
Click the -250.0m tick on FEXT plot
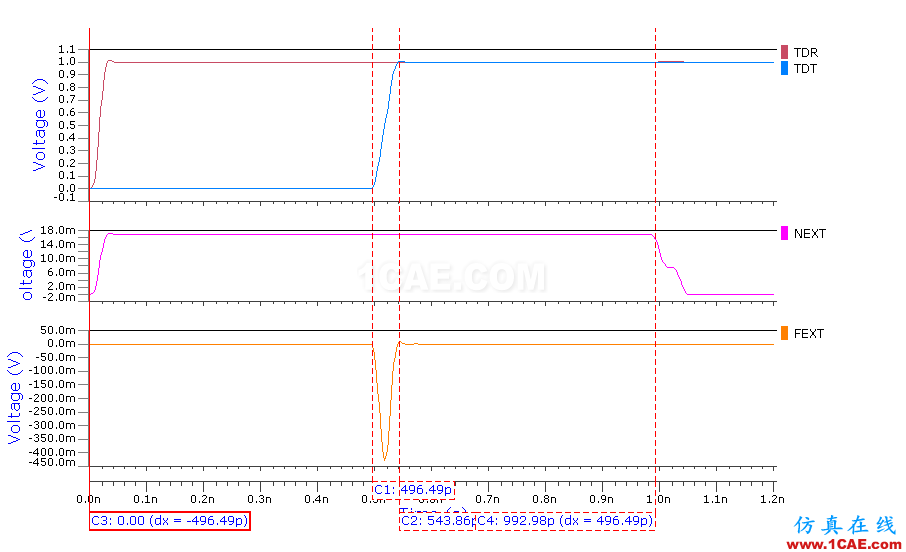53,411
